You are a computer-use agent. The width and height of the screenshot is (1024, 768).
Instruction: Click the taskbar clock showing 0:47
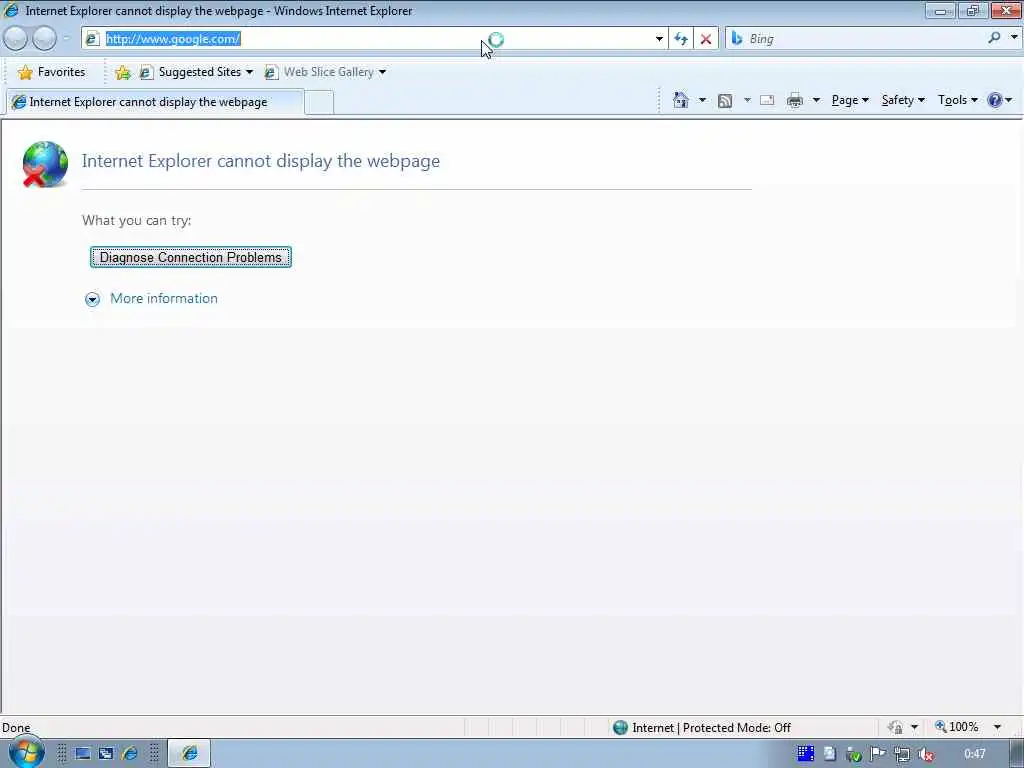(975, 754)
